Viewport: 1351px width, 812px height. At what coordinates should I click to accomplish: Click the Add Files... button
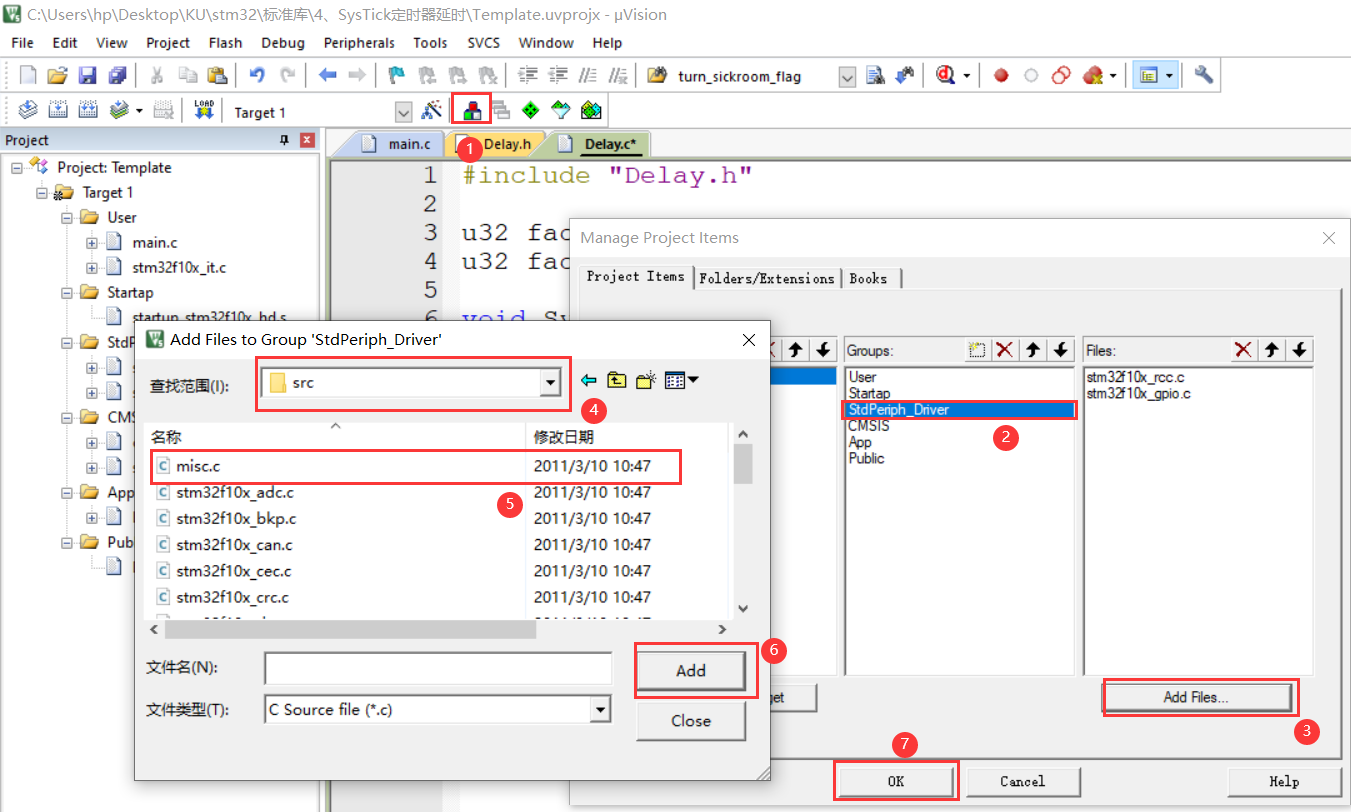click(x=1196, y=697)
